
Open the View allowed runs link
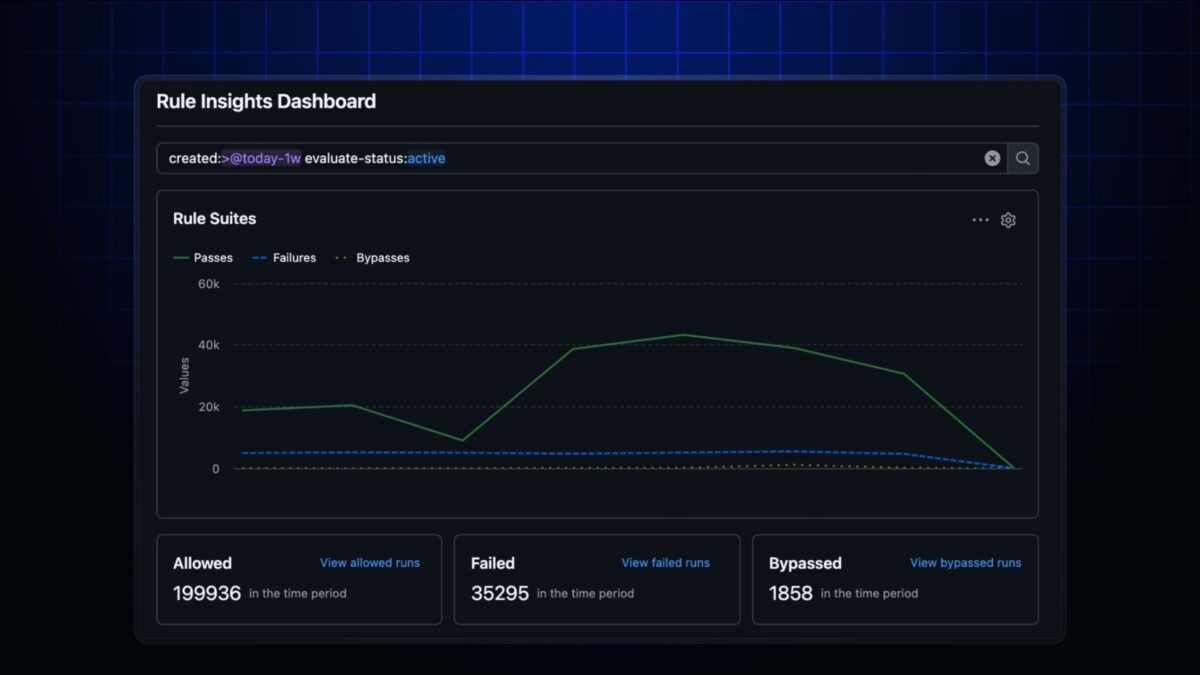point(370,563)
